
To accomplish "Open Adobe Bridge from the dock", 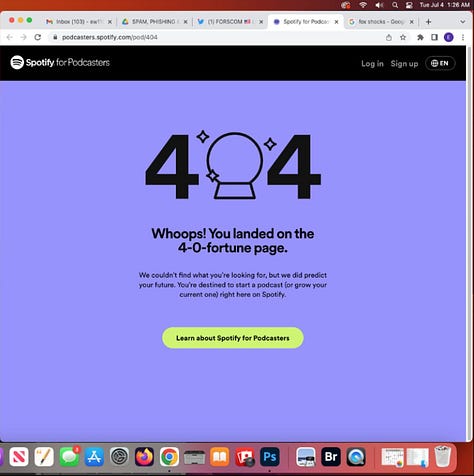I will (331, 457).
